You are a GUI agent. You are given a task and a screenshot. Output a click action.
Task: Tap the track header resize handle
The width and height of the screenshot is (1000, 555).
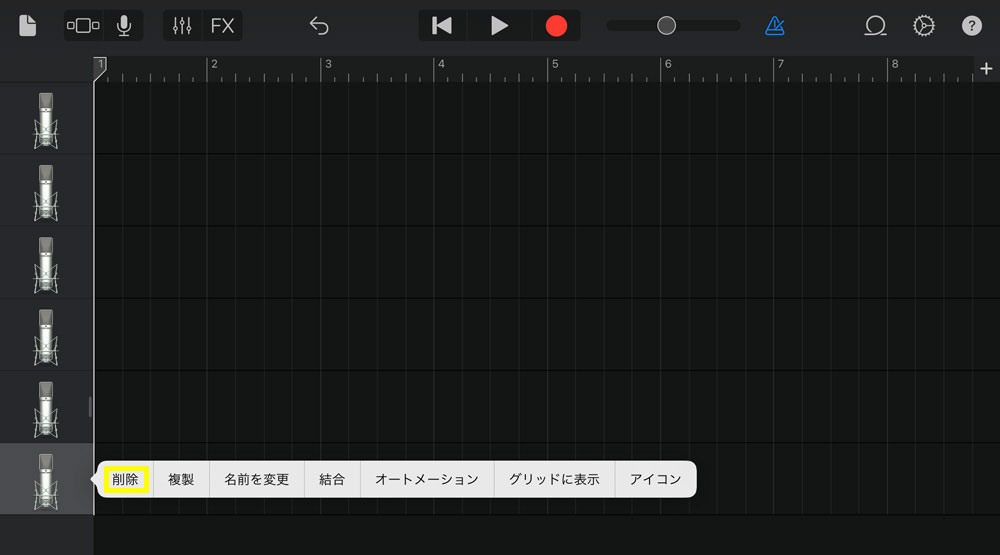click(90, 407)
